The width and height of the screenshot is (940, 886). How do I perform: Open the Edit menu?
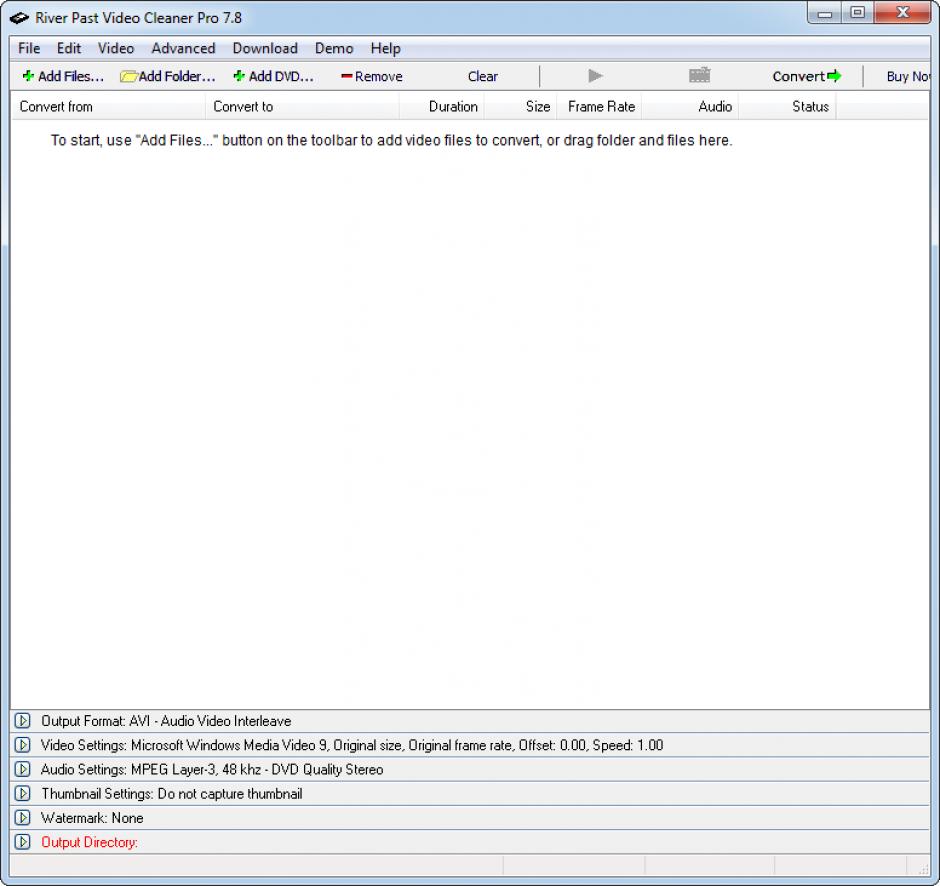pos(68,49)
